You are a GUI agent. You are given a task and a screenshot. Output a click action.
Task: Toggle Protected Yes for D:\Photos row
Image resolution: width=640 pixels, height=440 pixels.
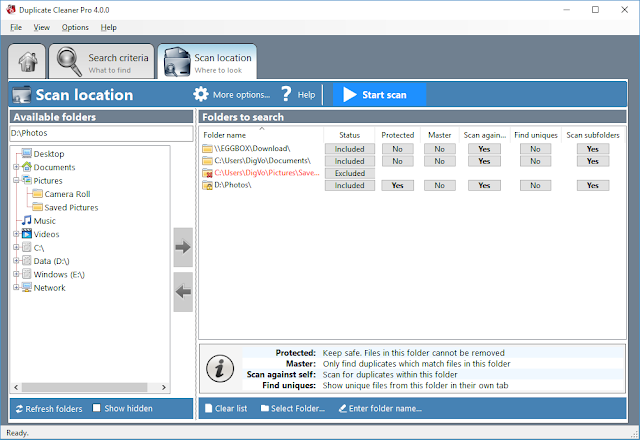[398, 185]
